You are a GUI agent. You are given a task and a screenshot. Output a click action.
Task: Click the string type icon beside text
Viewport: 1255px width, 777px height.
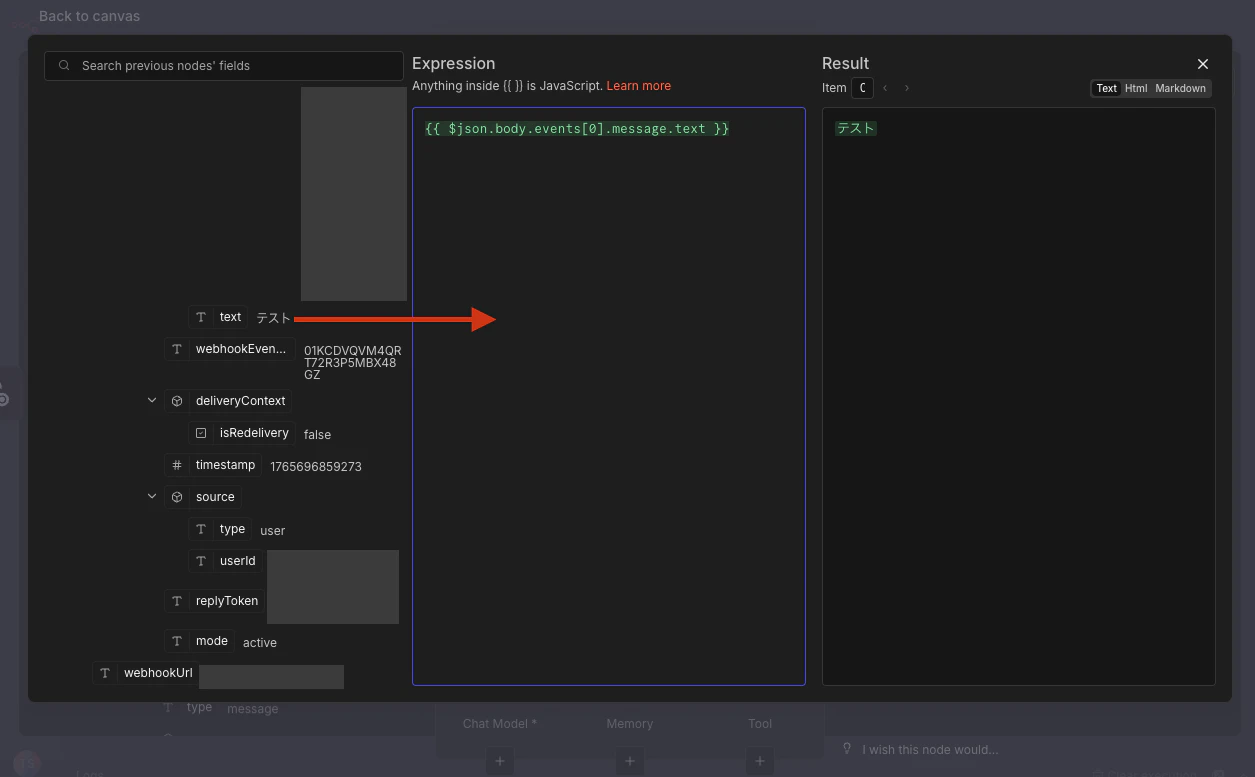pyautogui.click(x=201, y=317)
